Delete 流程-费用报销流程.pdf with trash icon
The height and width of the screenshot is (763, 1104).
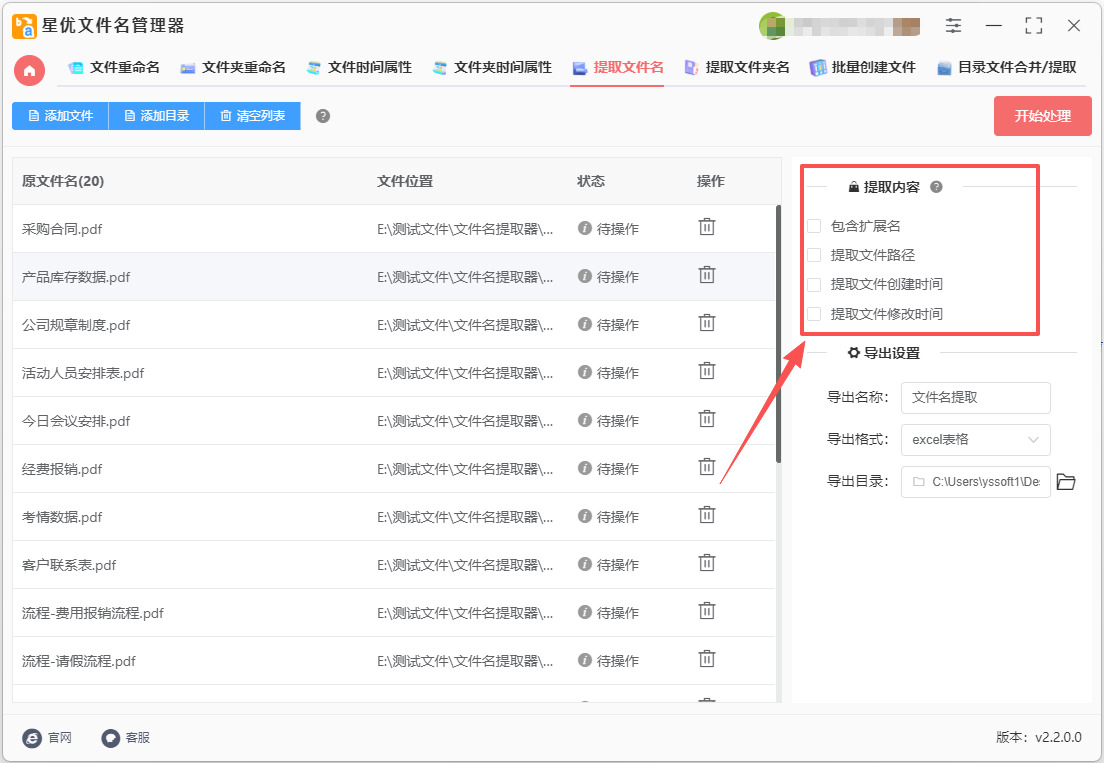click(706, 610)
